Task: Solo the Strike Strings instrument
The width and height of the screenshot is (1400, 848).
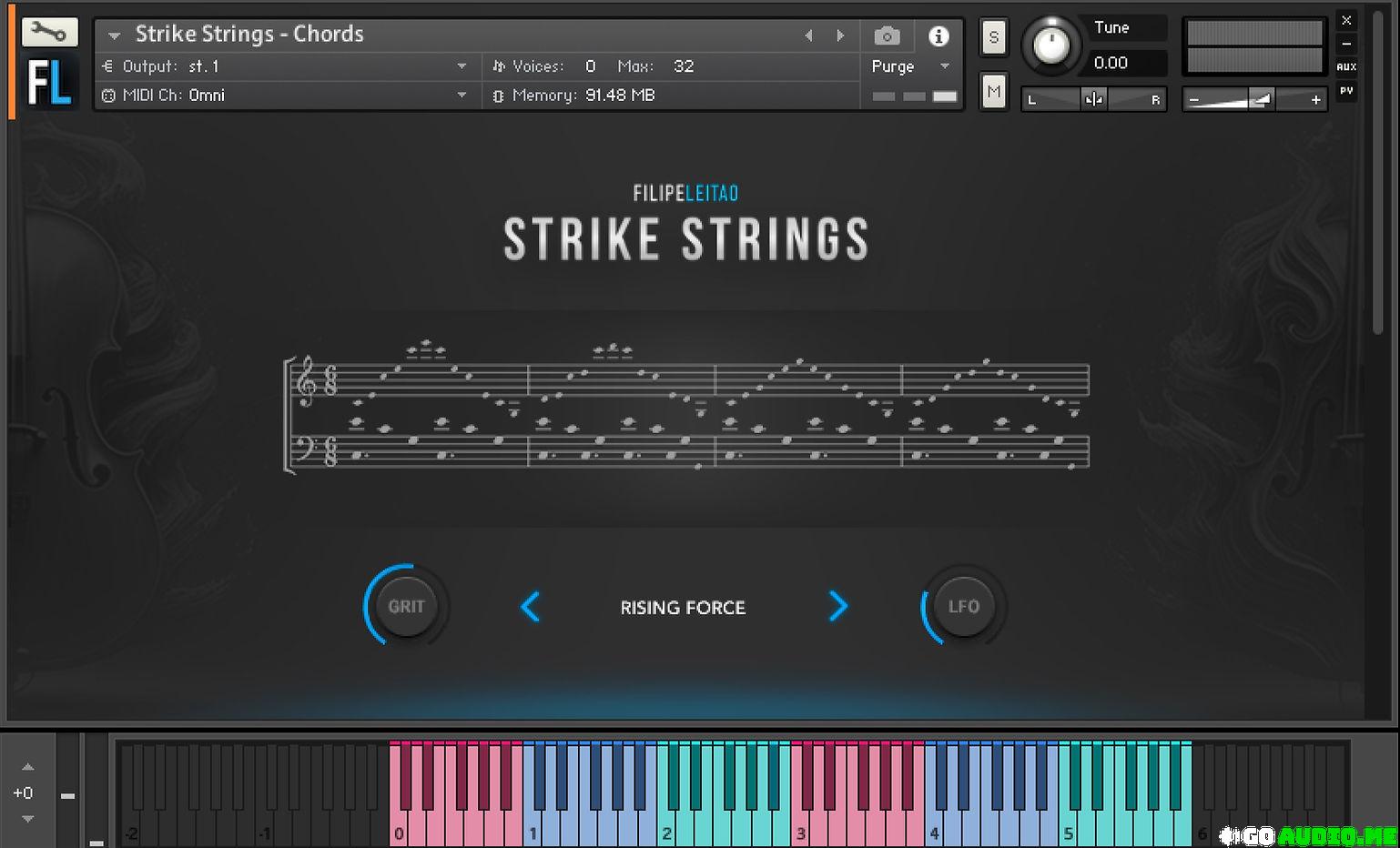Action: [x=993, y=36]
